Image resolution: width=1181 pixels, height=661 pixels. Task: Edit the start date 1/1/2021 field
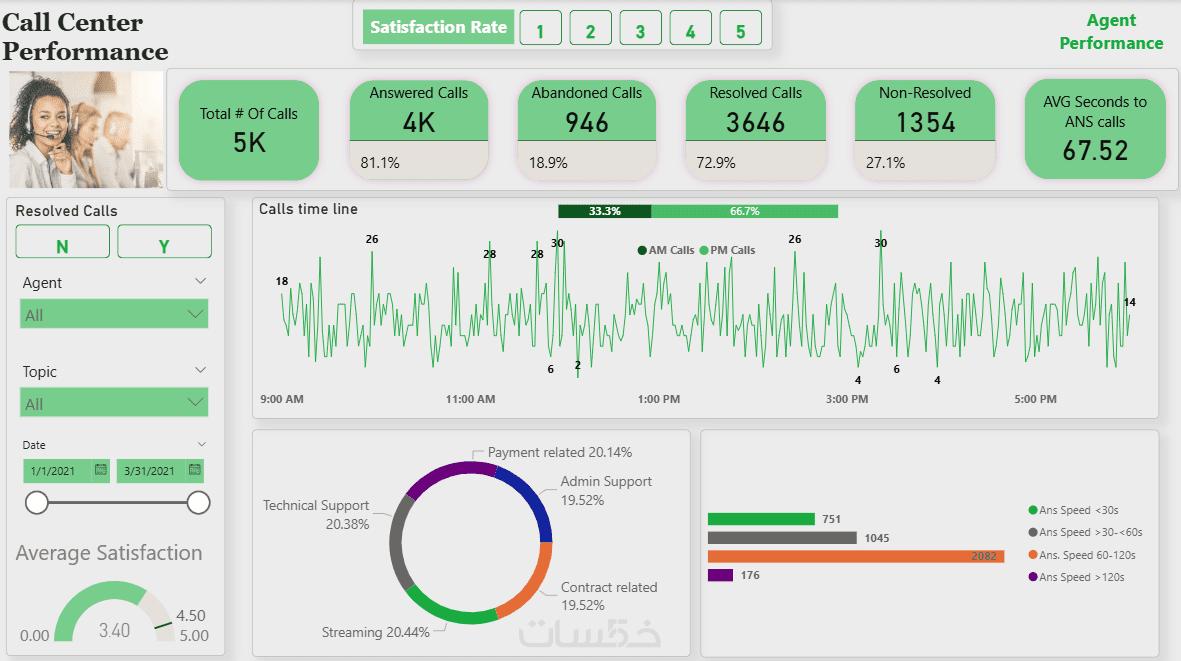pyautogui.click(x=57, y=471)
